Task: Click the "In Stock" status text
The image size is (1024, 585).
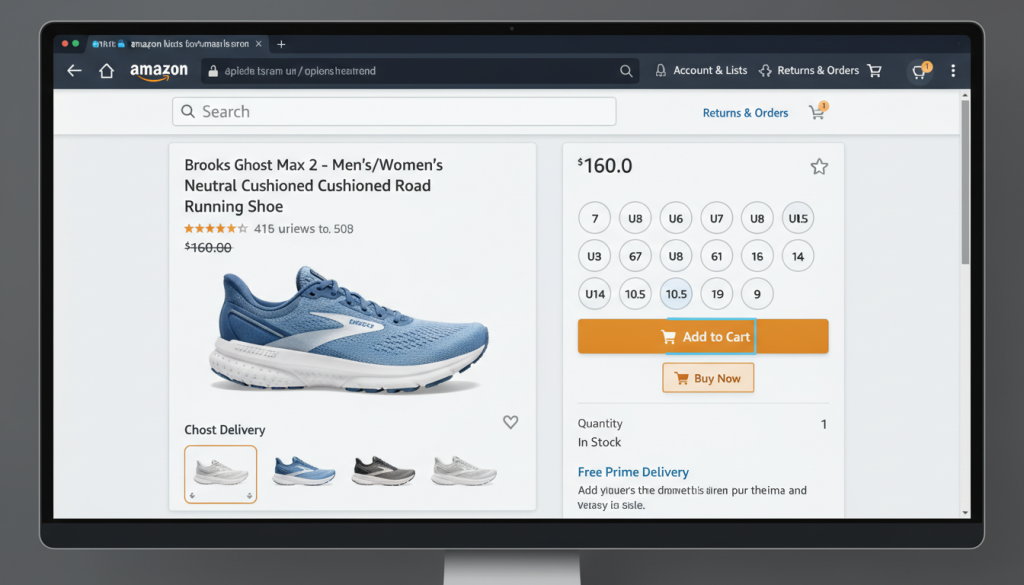Action: point(600,442)
